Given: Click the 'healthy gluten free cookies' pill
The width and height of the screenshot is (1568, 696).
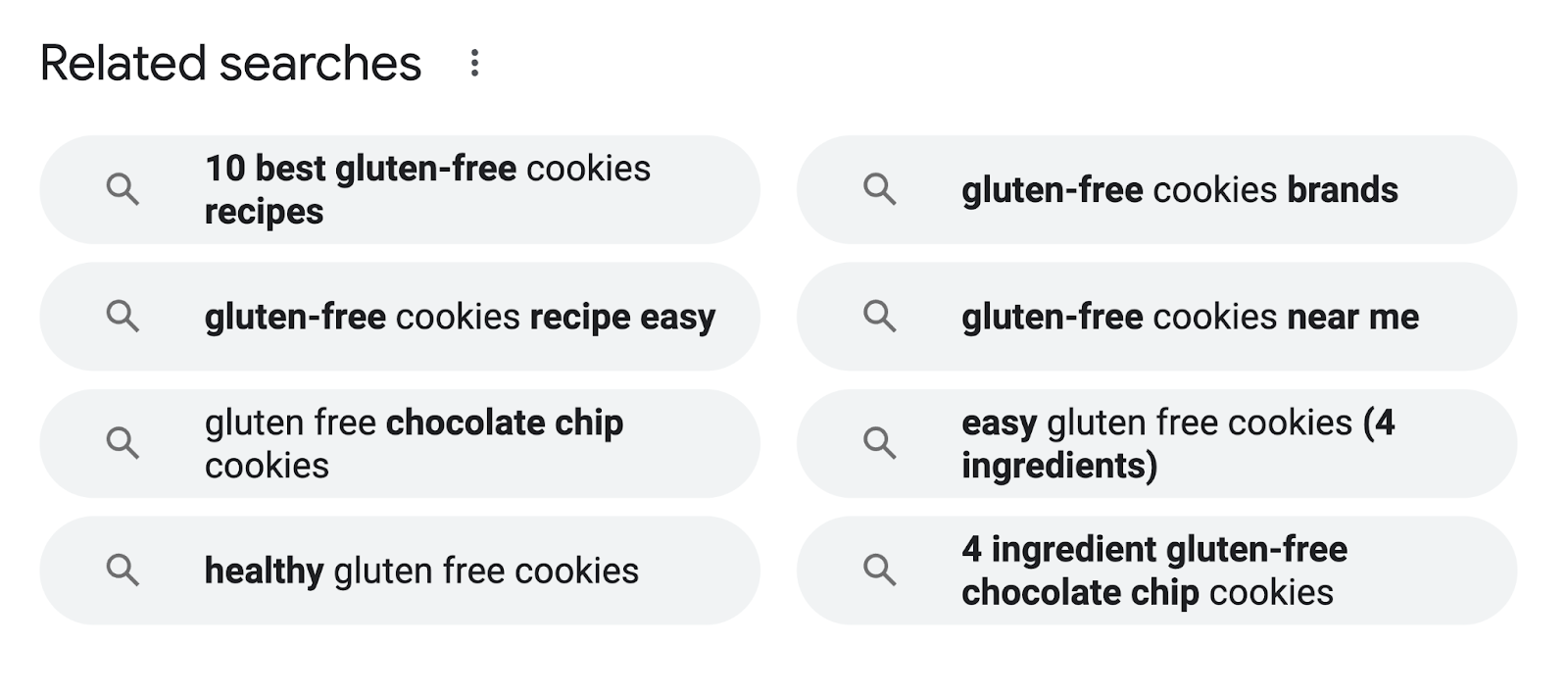Looking at the screenshot, I should (x=422, y=570).
